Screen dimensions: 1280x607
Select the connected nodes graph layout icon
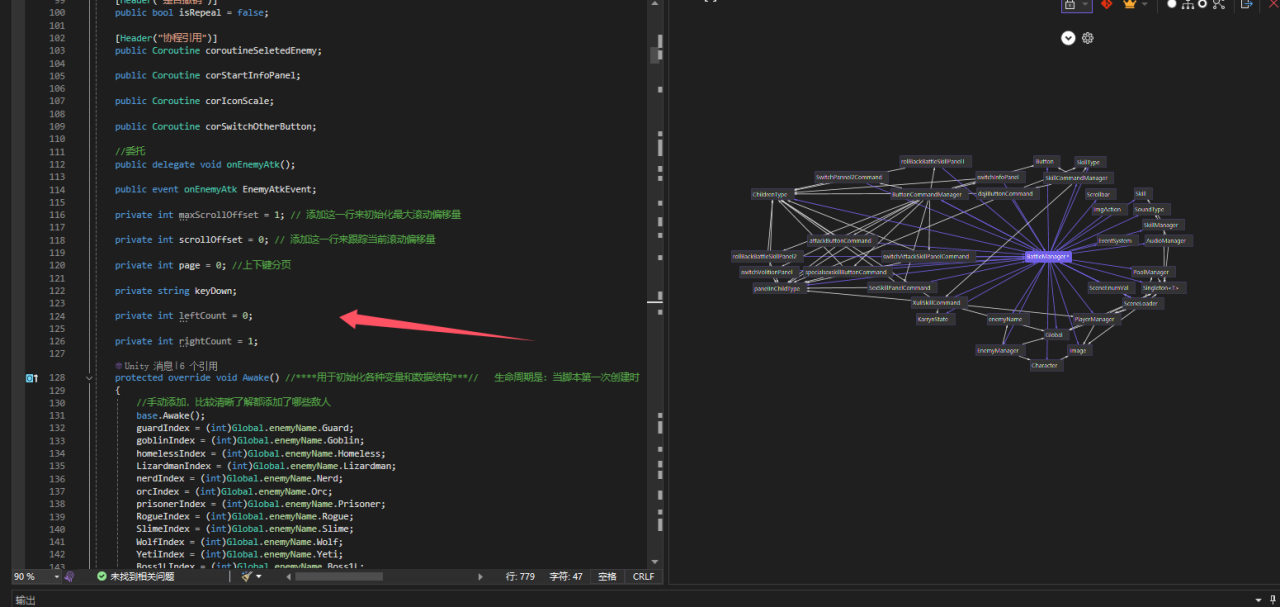(1219, 4)
